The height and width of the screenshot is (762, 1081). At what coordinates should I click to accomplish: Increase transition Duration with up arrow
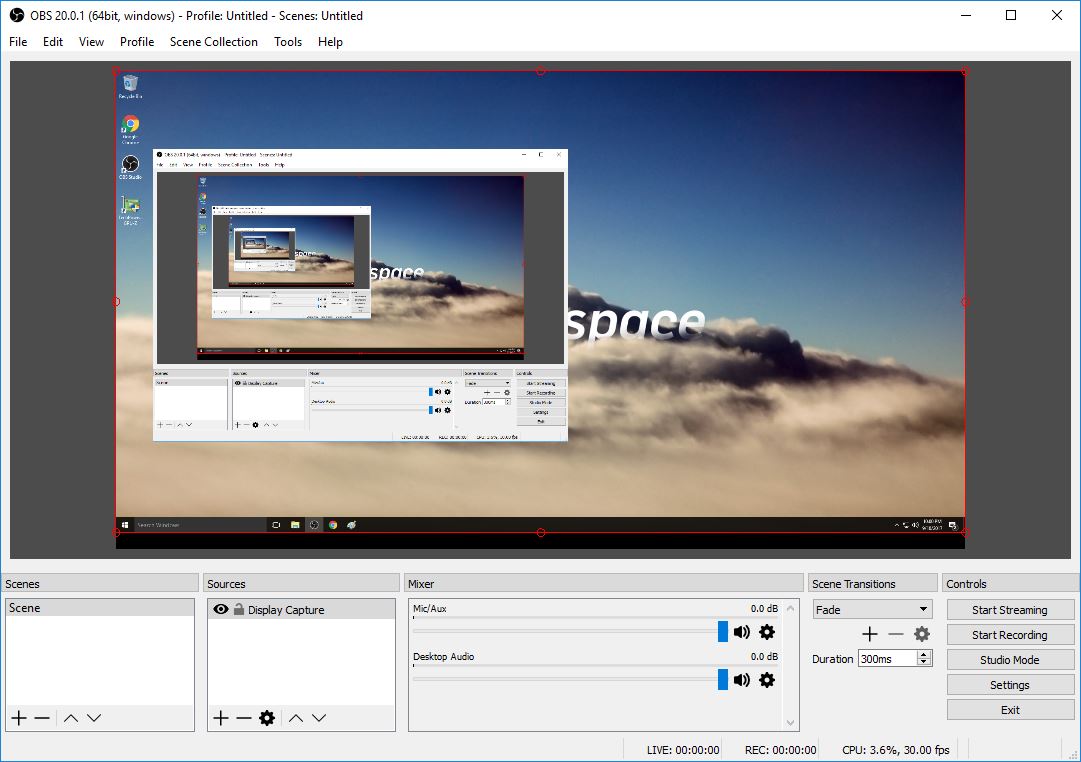(924, 655)
